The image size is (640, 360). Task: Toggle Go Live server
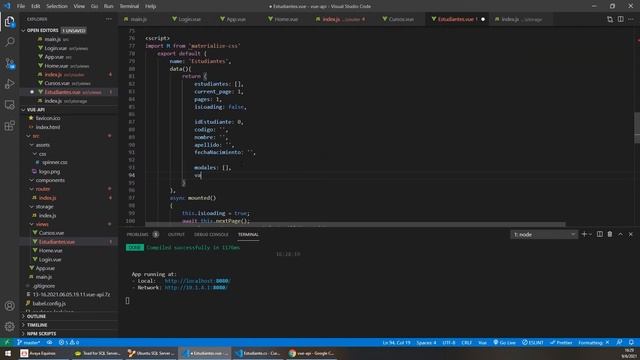[504, 342]
